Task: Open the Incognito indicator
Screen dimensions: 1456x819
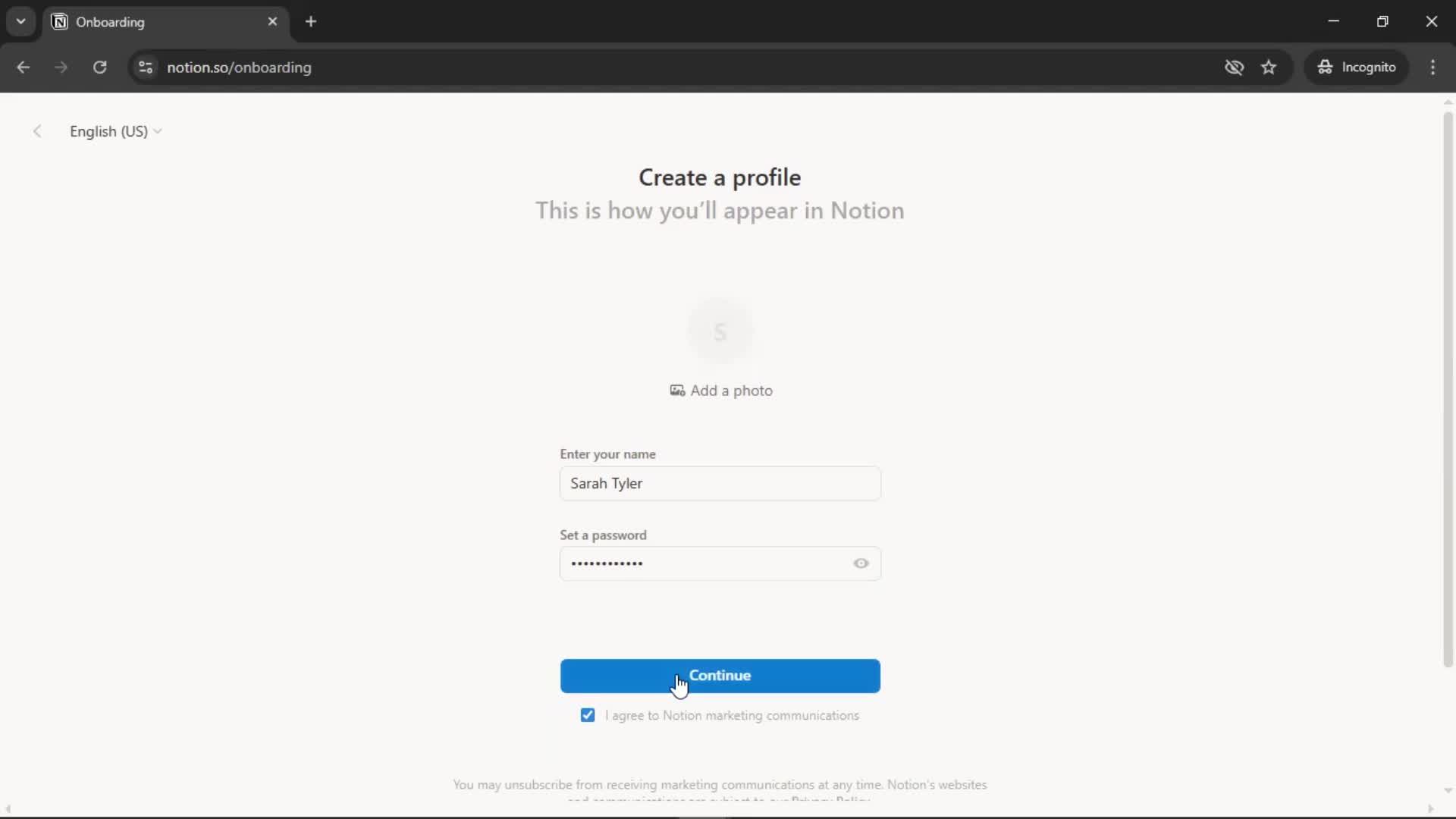Action: coord(1357,67)
